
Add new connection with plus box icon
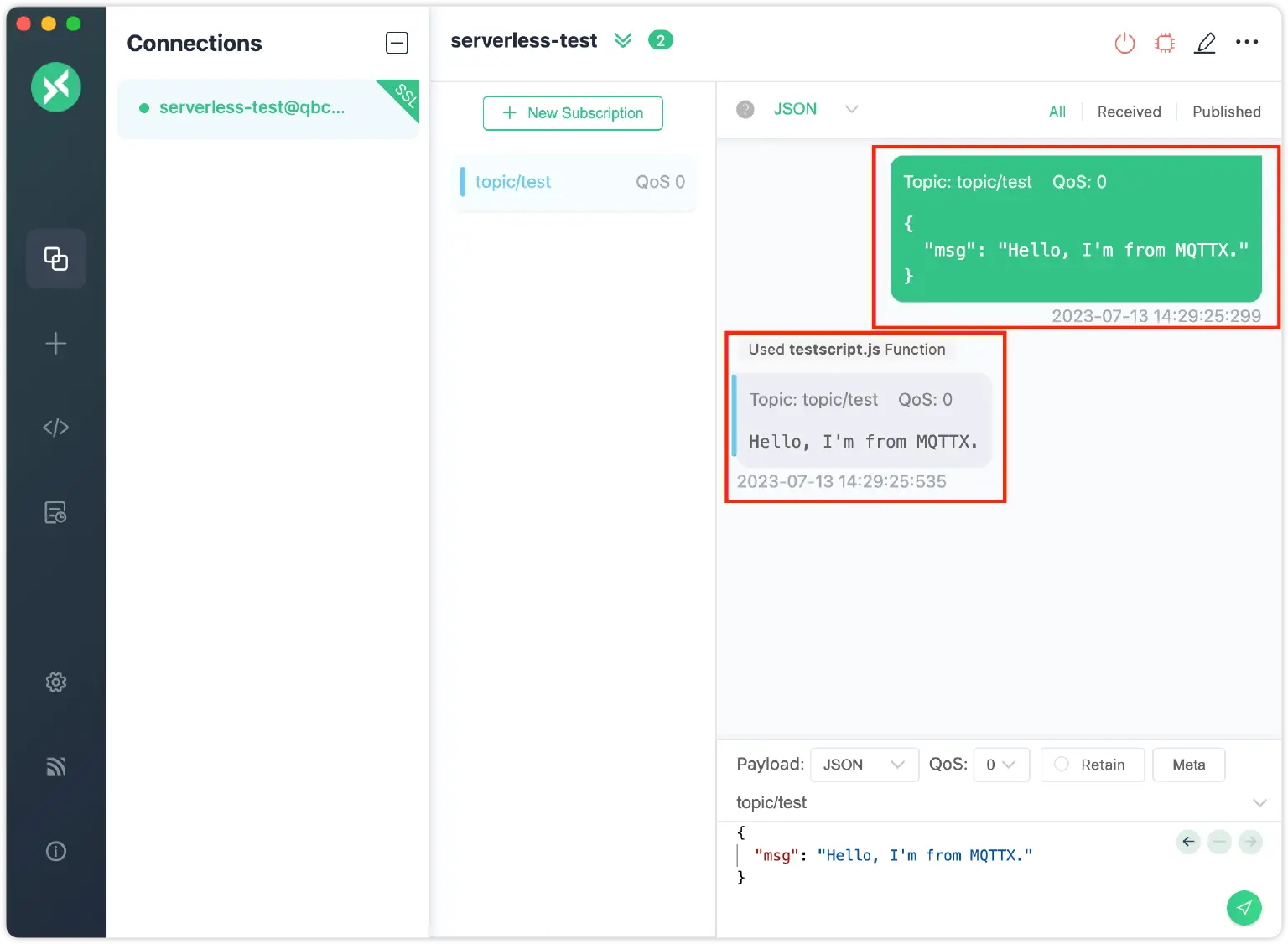pos(397,43)
